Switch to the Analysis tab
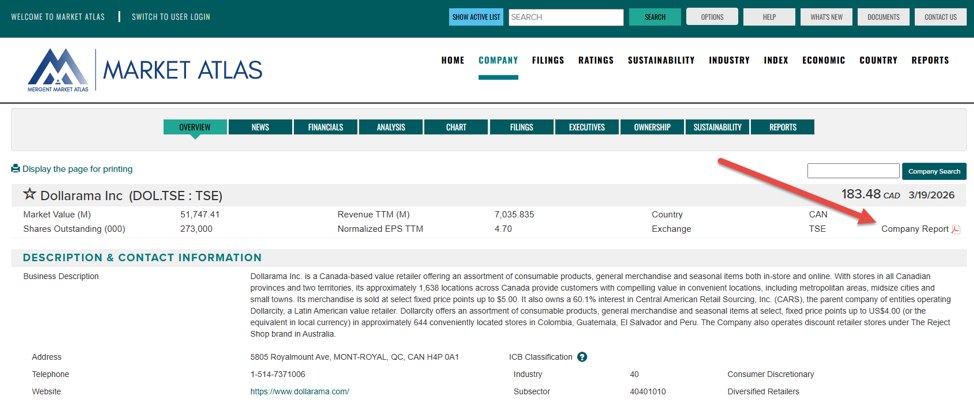The image size is (974, 400). pos(391,127)
